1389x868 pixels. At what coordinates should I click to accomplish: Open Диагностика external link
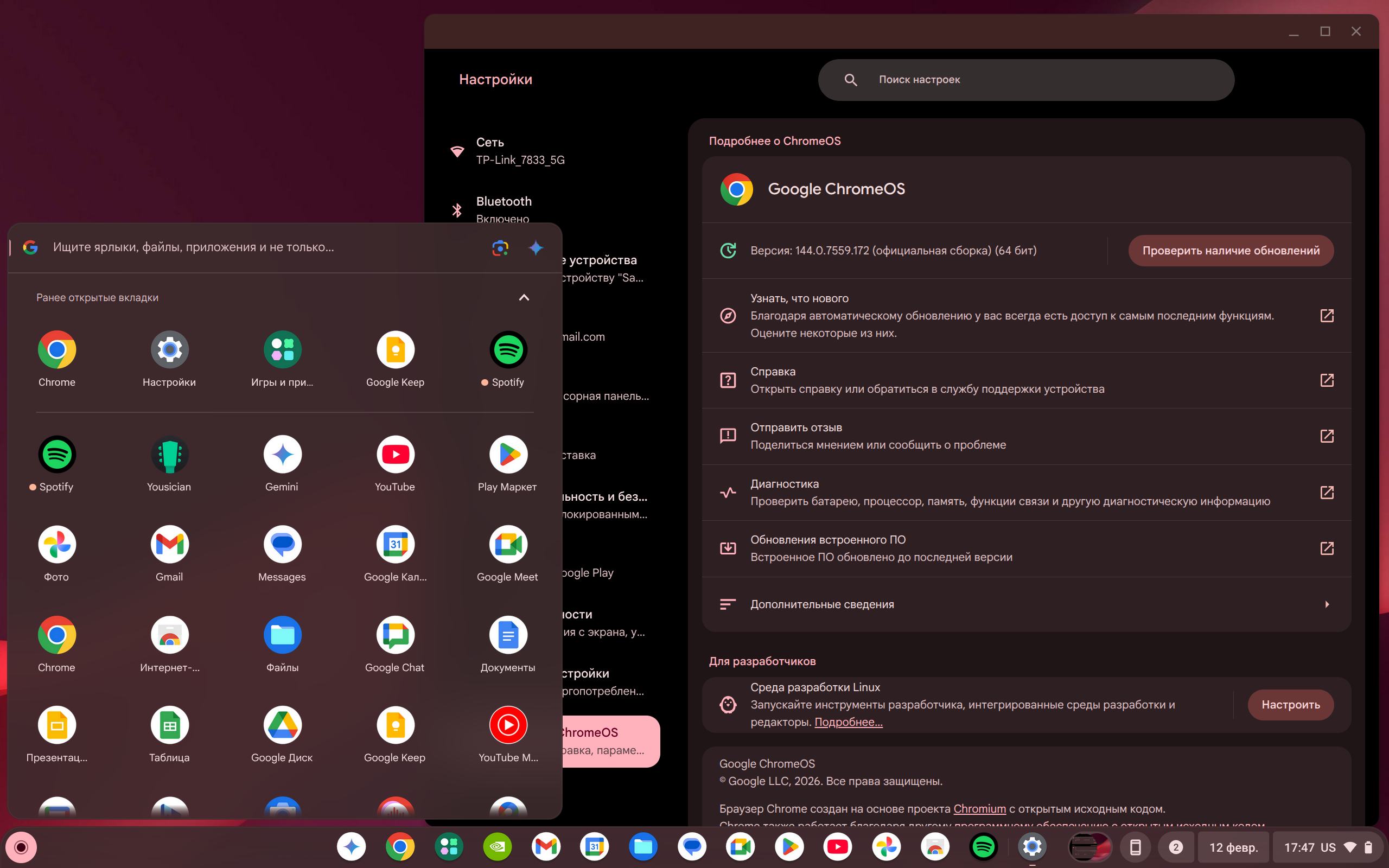click(x=1327, y=493)
